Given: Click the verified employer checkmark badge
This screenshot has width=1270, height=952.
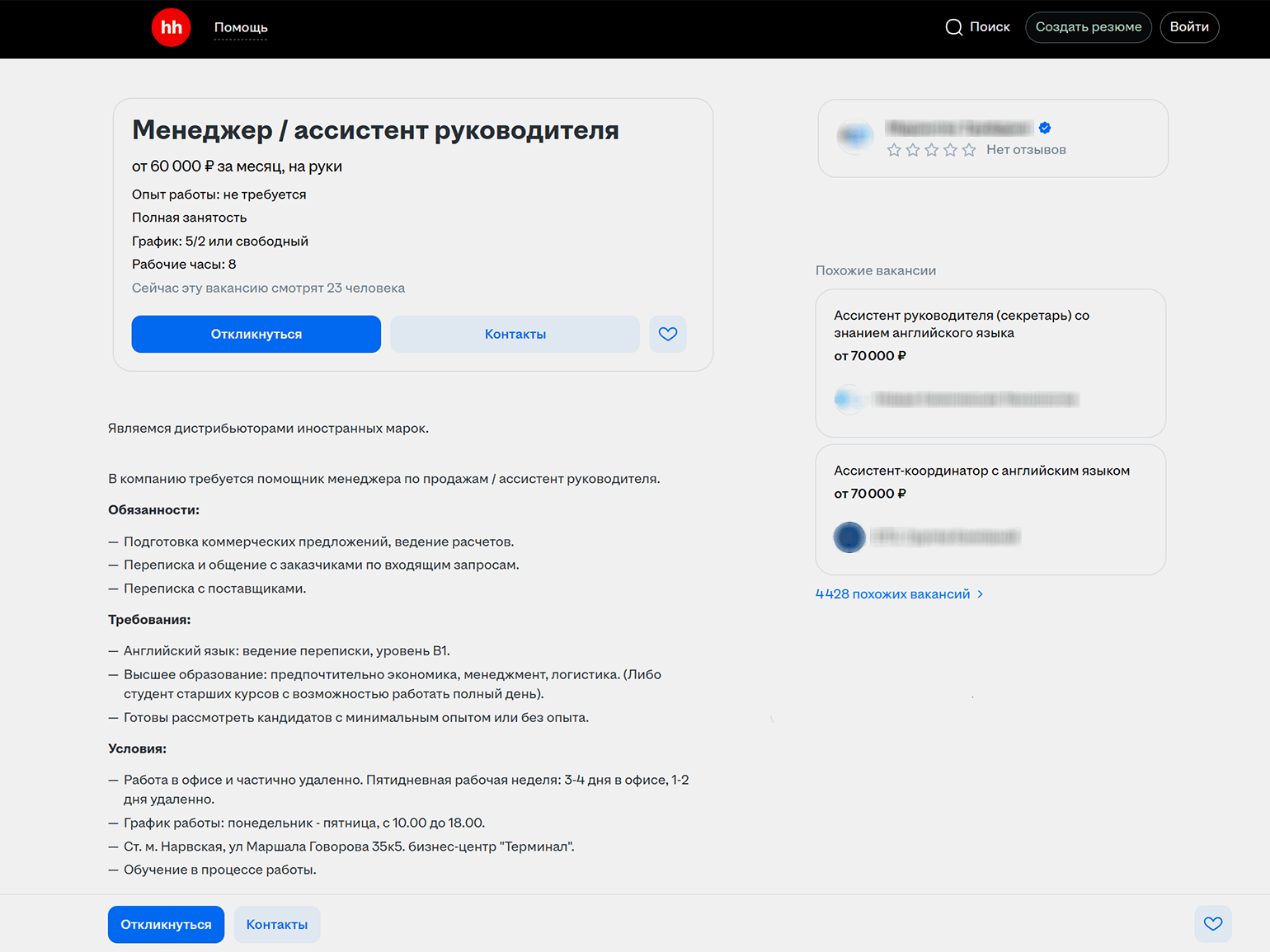Looking at the screenshot, I should [1045, 128].
